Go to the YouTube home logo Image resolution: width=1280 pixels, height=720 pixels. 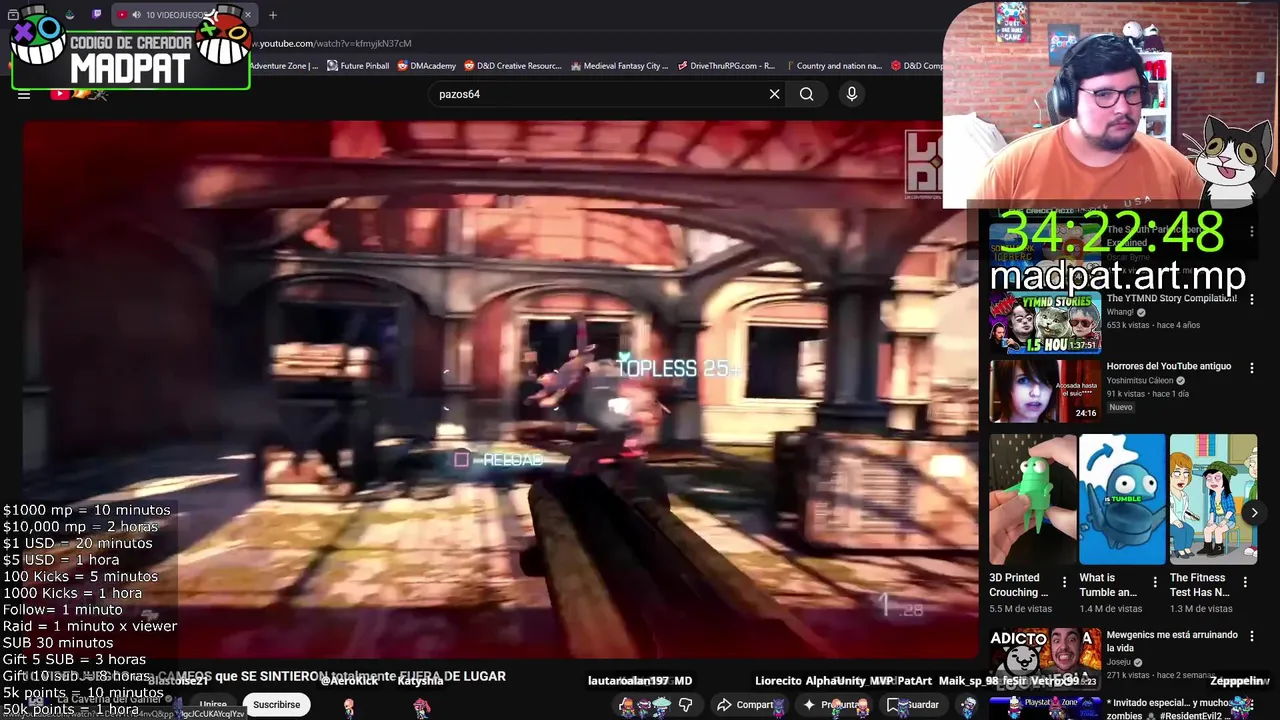(x=77, y=94)
